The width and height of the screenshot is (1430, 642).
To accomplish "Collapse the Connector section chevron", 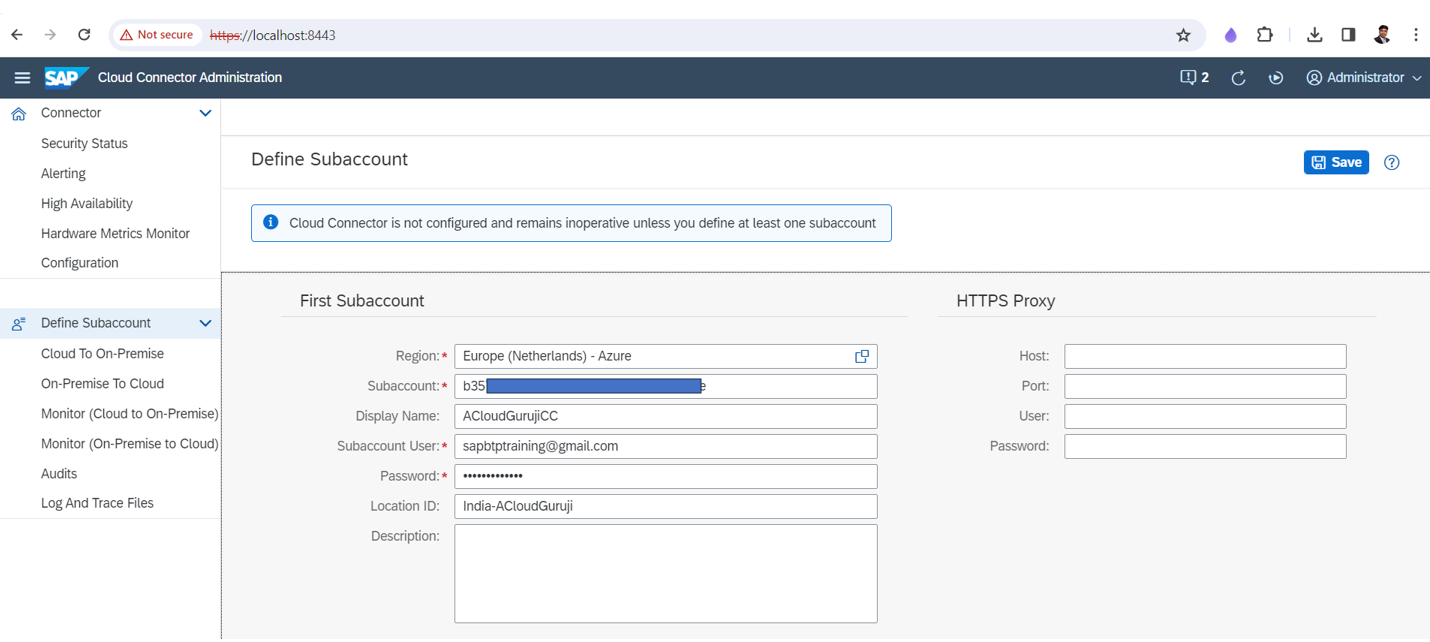I will click(205, 114).
